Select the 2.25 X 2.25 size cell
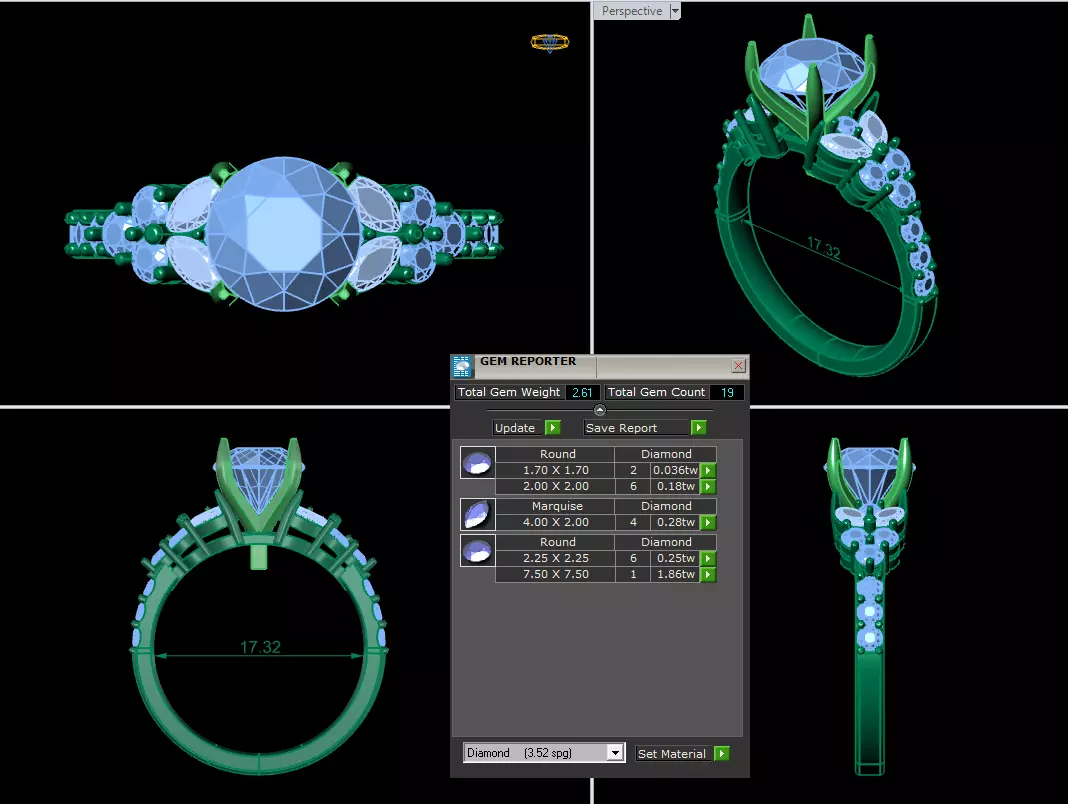This screenshot has width=1068, height=804. point(556,558)
